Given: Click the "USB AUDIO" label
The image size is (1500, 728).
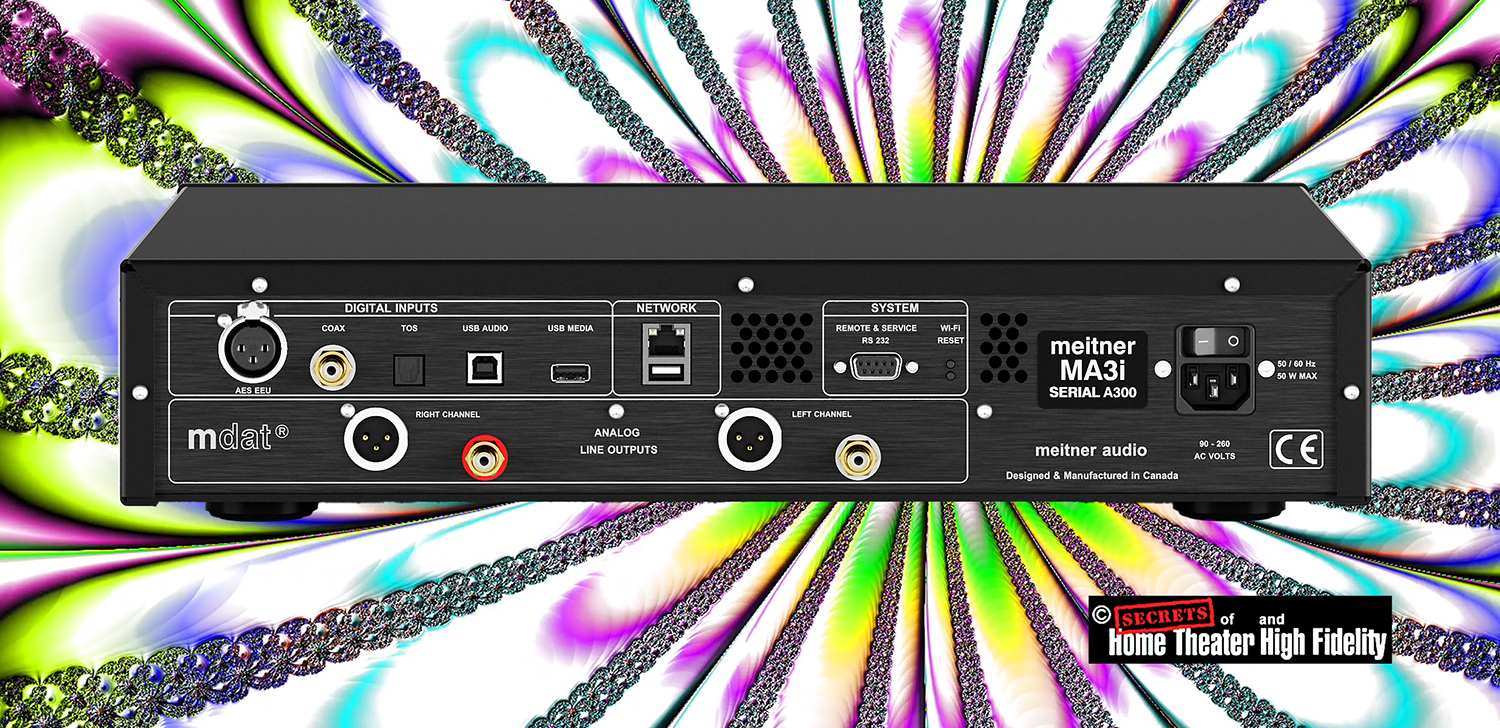Looking at the screenshot, I should (485, 328).
